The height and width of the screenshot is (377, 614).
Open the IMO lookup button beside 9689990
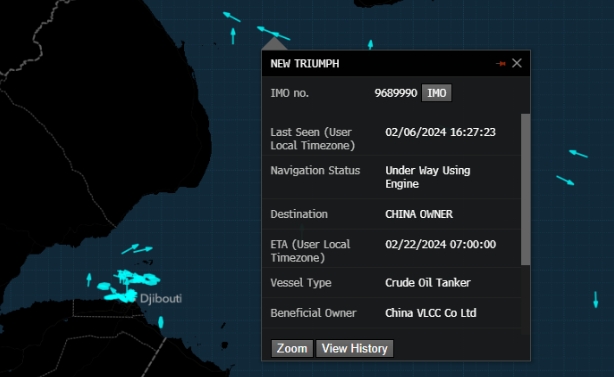coord(436,93)
